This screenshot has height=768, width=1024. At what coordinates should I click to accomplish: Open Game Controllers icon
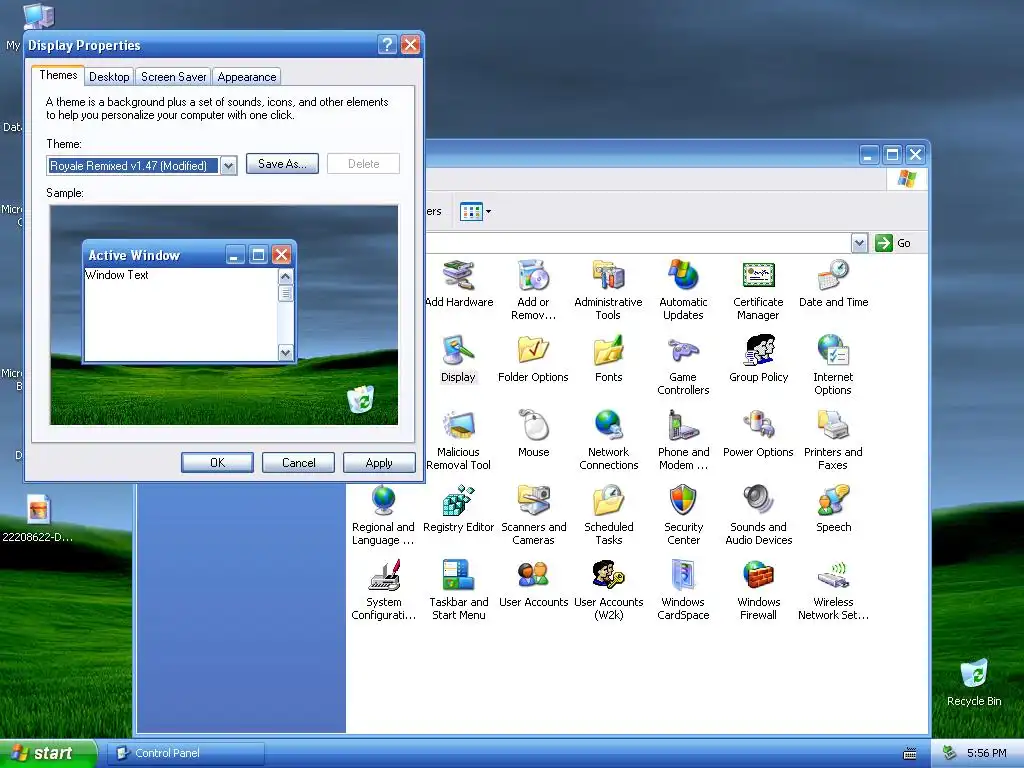pos(683,365)
